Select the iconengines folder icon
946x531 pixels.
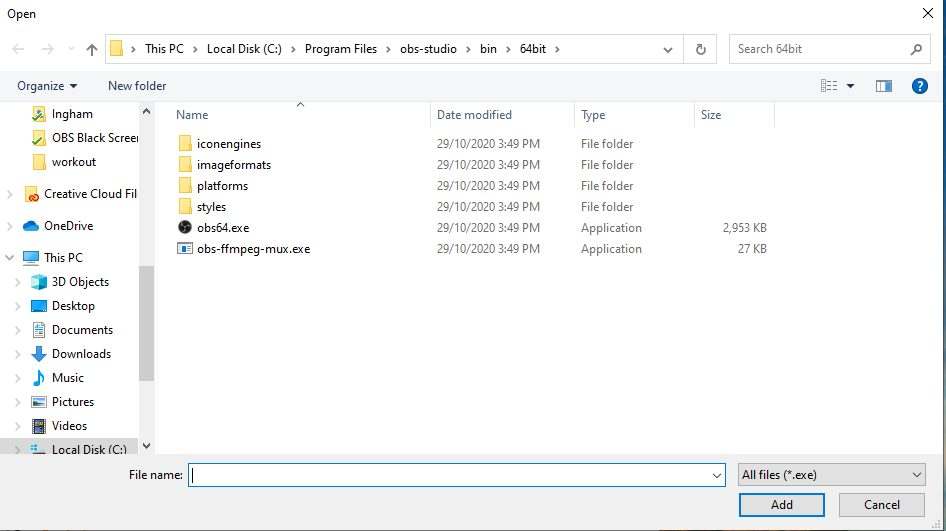pyautogui.click(x=185, y=144)
